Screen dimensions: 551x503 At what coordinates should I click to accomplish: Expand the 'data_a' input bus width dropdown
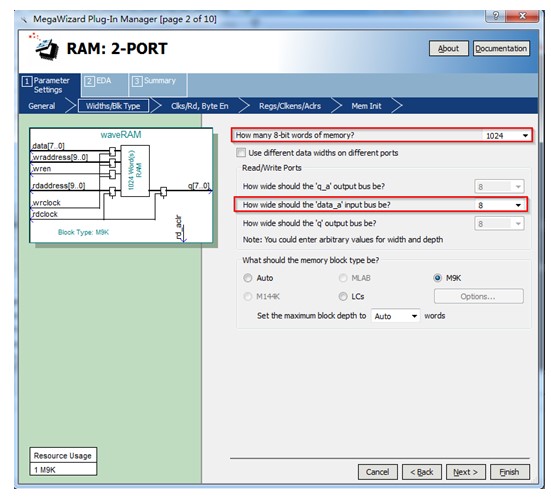[499, 205]
